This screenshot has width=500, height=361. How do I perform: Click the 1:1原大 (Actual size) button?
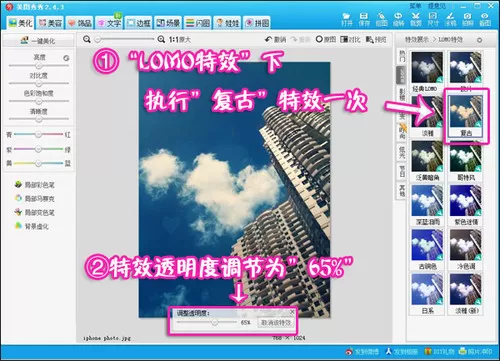180,40
